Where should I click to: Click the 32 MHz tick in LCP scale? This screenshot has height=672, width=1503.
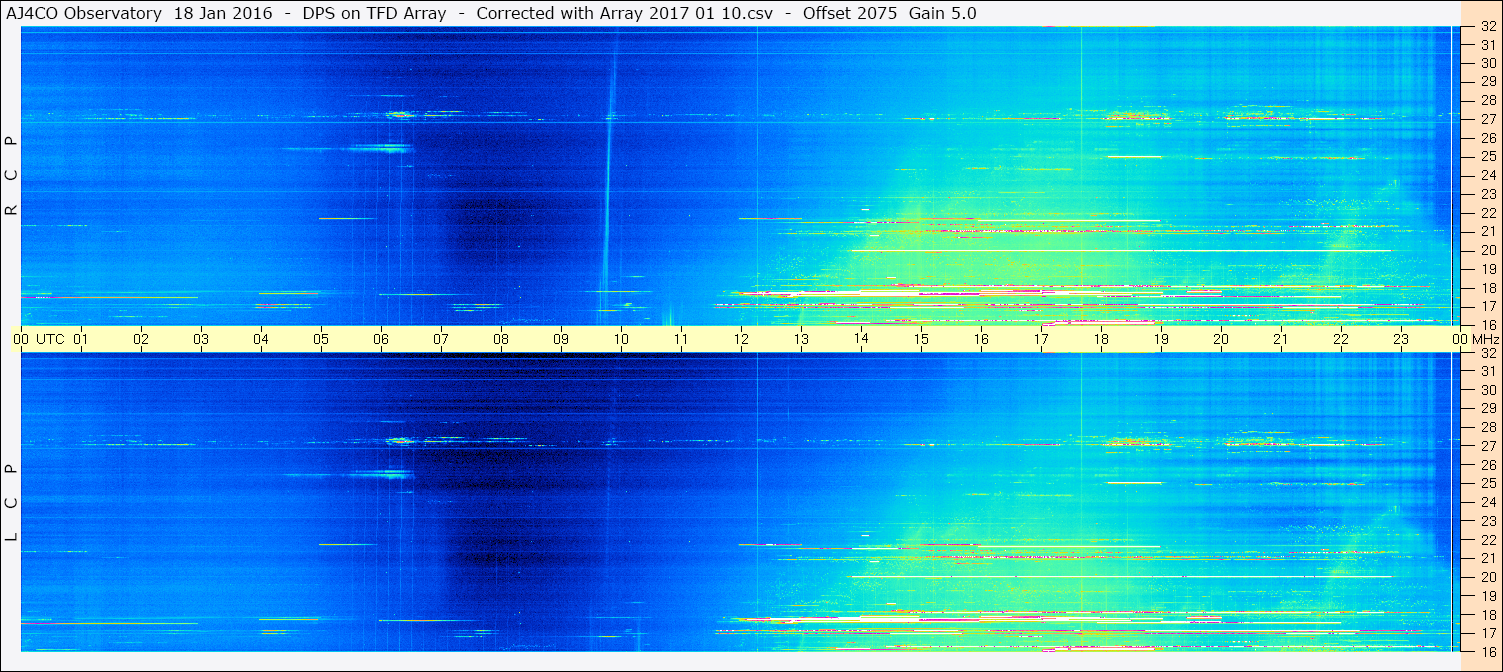[x=1487, y=353]
